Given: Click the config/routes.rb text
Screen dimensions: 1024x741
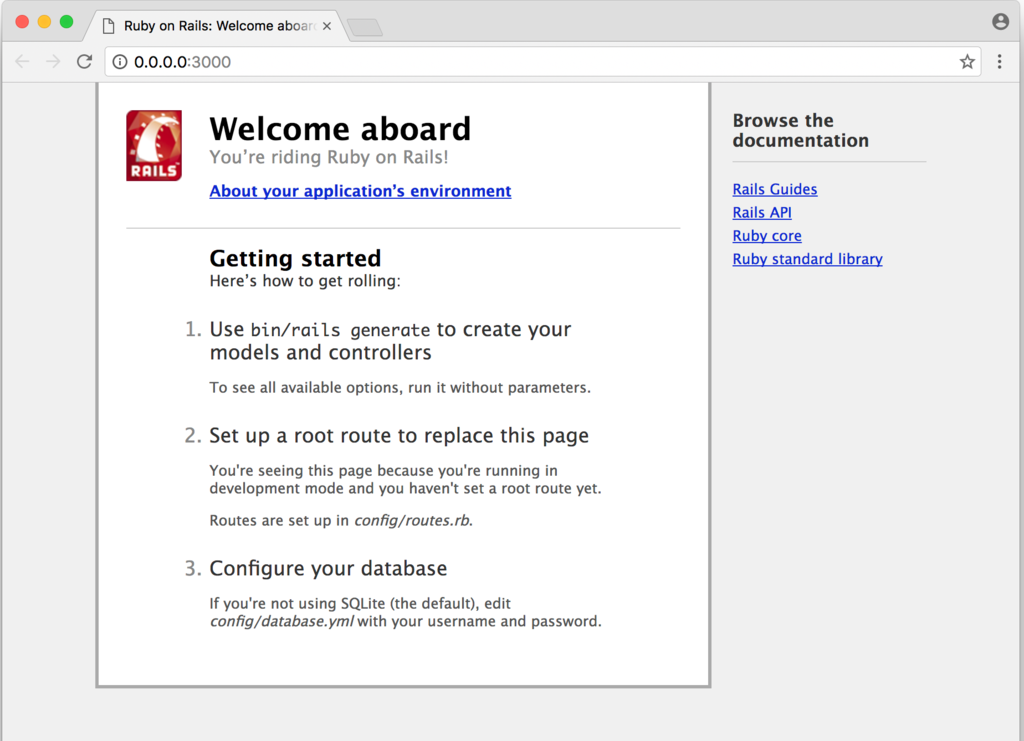Looking at the screenshot, I should [x=412, y=520].
